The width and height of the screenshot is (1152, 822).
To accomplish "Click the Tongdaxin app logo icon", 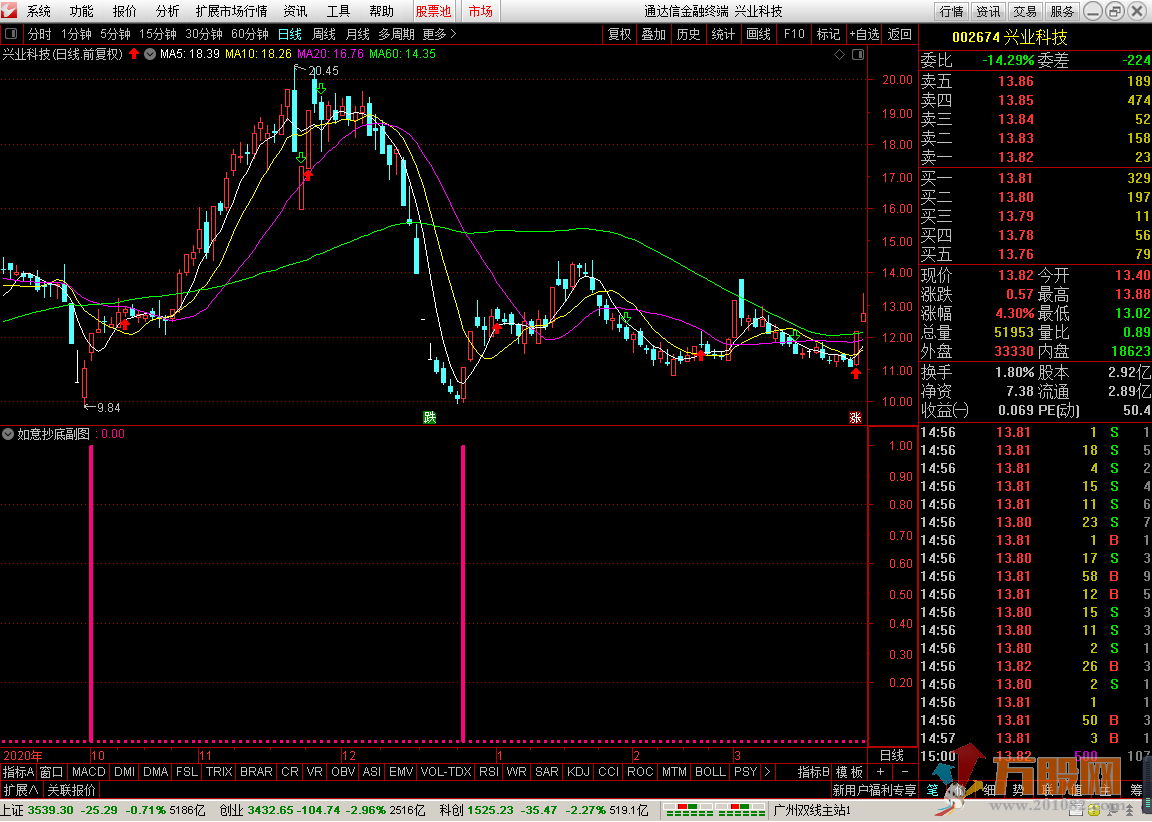I will [x=9, y=10].
